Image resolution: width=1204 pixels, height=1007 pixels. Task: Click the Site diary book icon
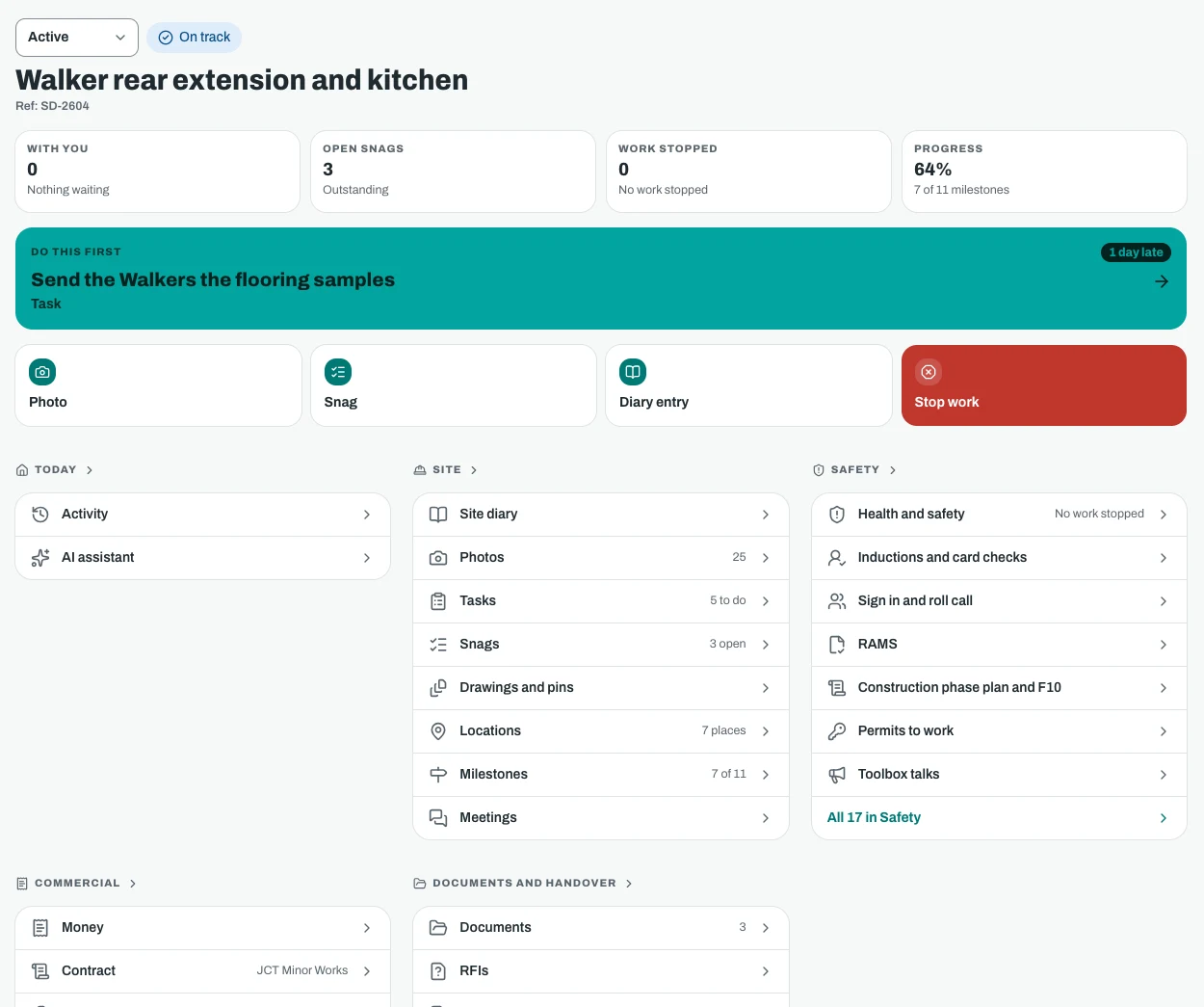438,515
